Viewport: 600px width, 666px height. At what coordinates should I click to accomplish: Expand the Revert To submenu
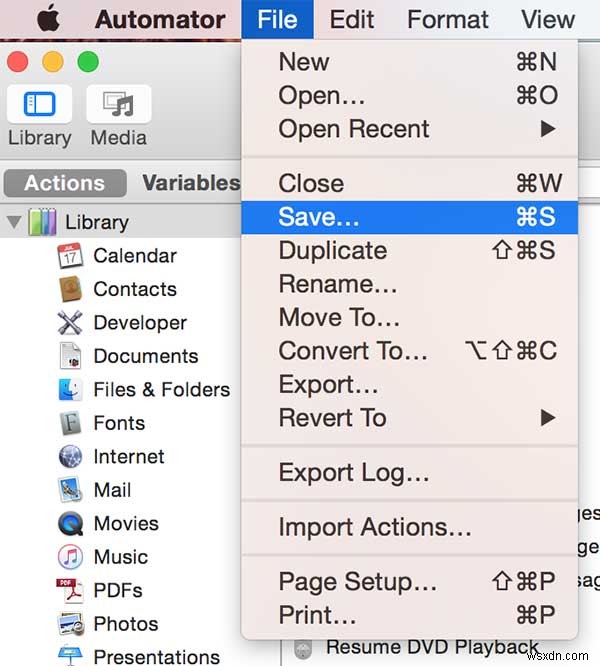pos(409,418)
